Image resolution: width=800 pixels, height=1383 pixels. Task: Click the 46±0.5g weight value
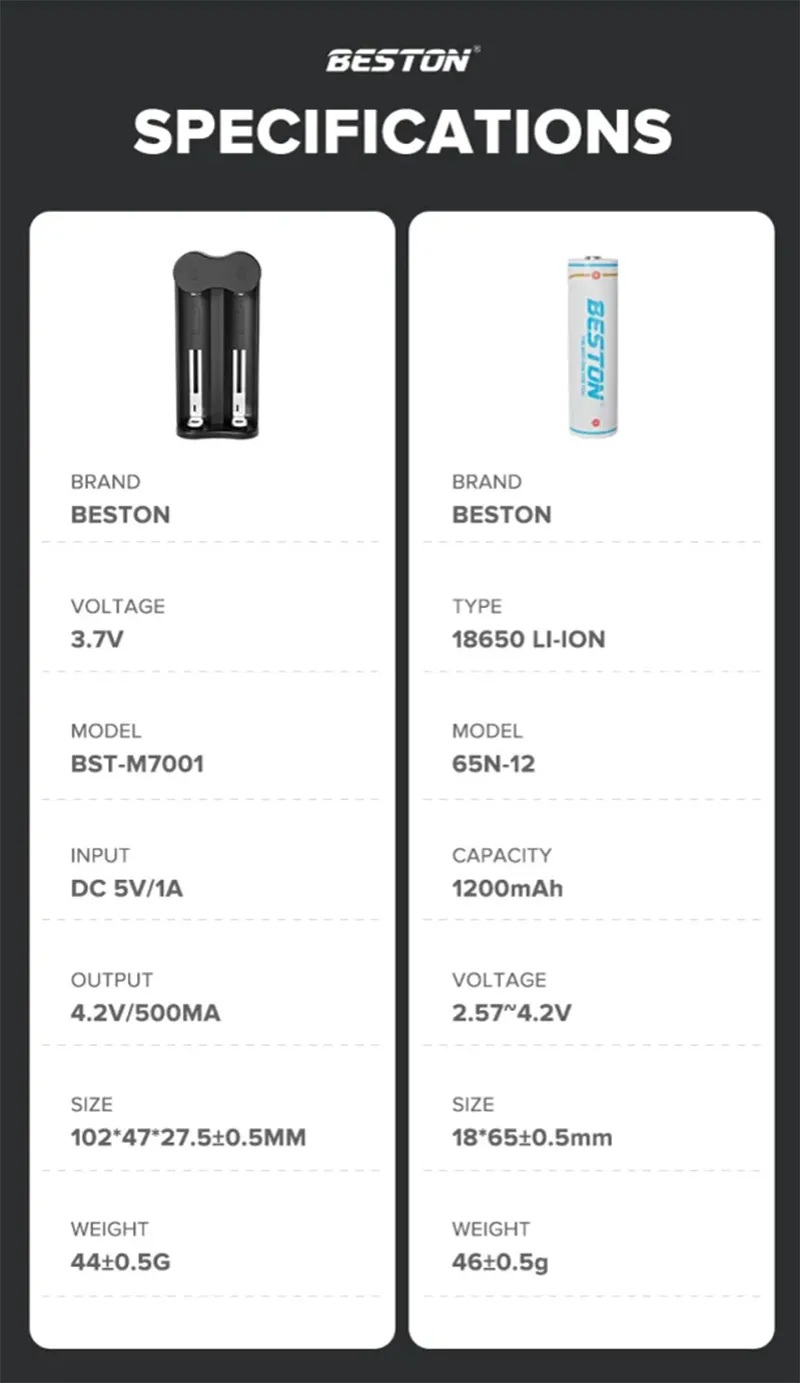500,1262
